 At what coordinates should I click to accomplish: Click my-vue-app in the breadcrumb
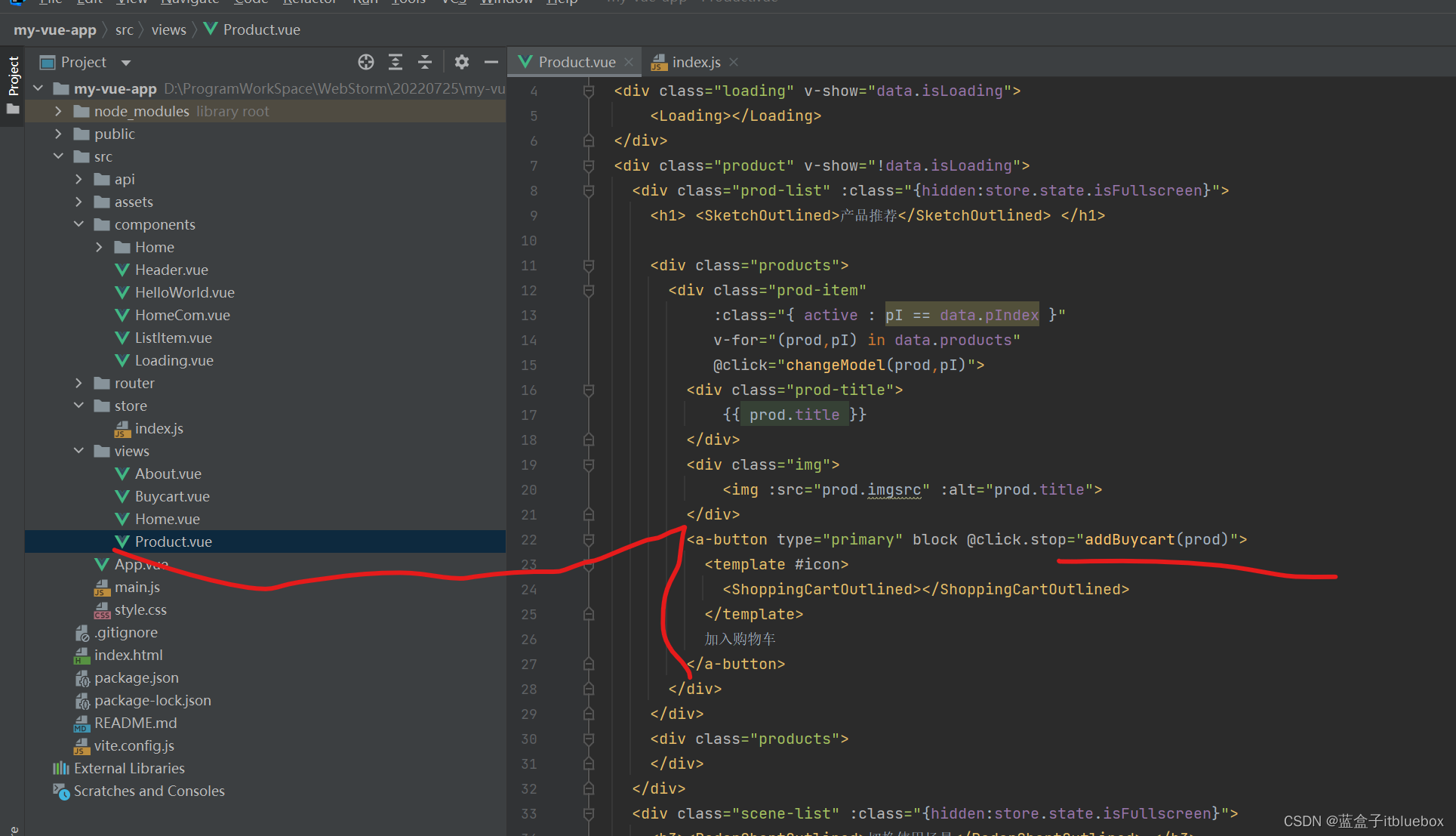coord(55,29)
